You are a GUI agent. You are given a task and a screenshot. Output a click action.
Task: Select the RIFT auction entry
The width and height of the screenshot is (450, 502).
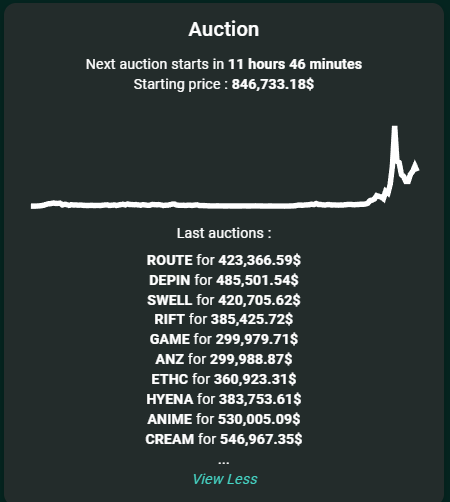pos(224,319)
